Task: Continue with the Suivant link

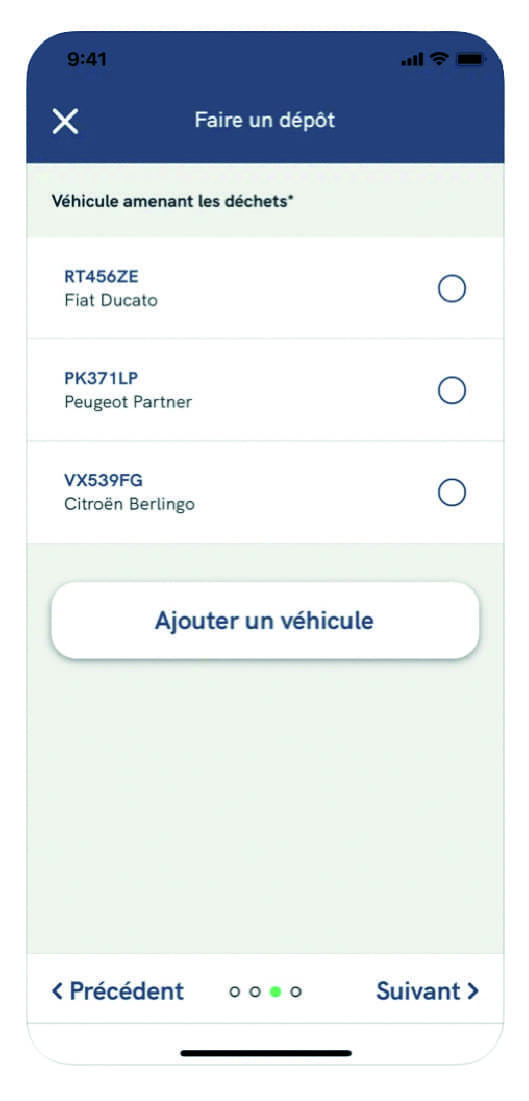Action: (428, 991)
